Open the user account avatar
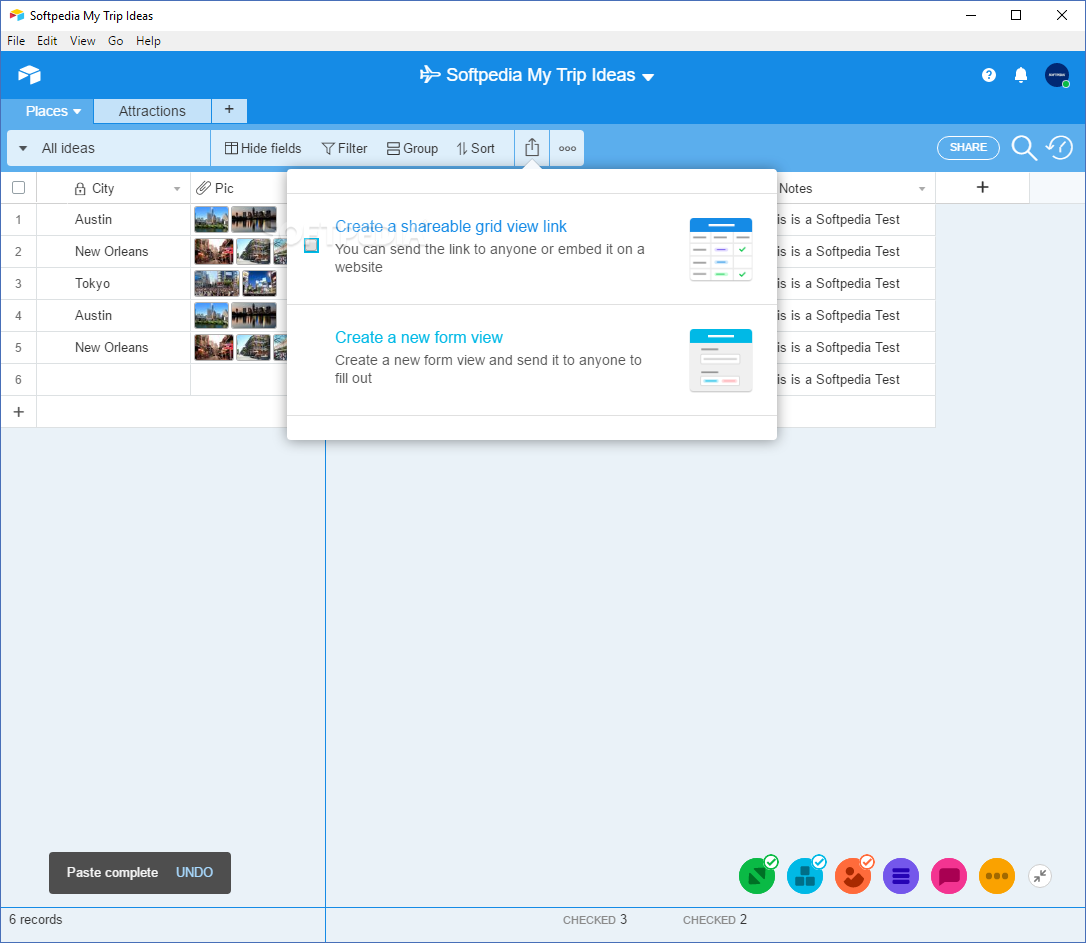The image size is (1086, 943). [x=1057, y=75]
